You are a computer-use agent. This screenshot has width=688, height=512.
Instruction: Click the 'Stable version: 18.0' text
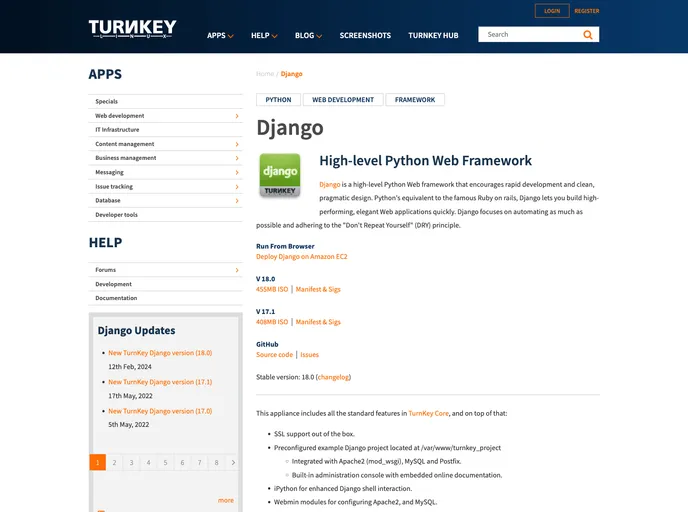tap(285, 377)
